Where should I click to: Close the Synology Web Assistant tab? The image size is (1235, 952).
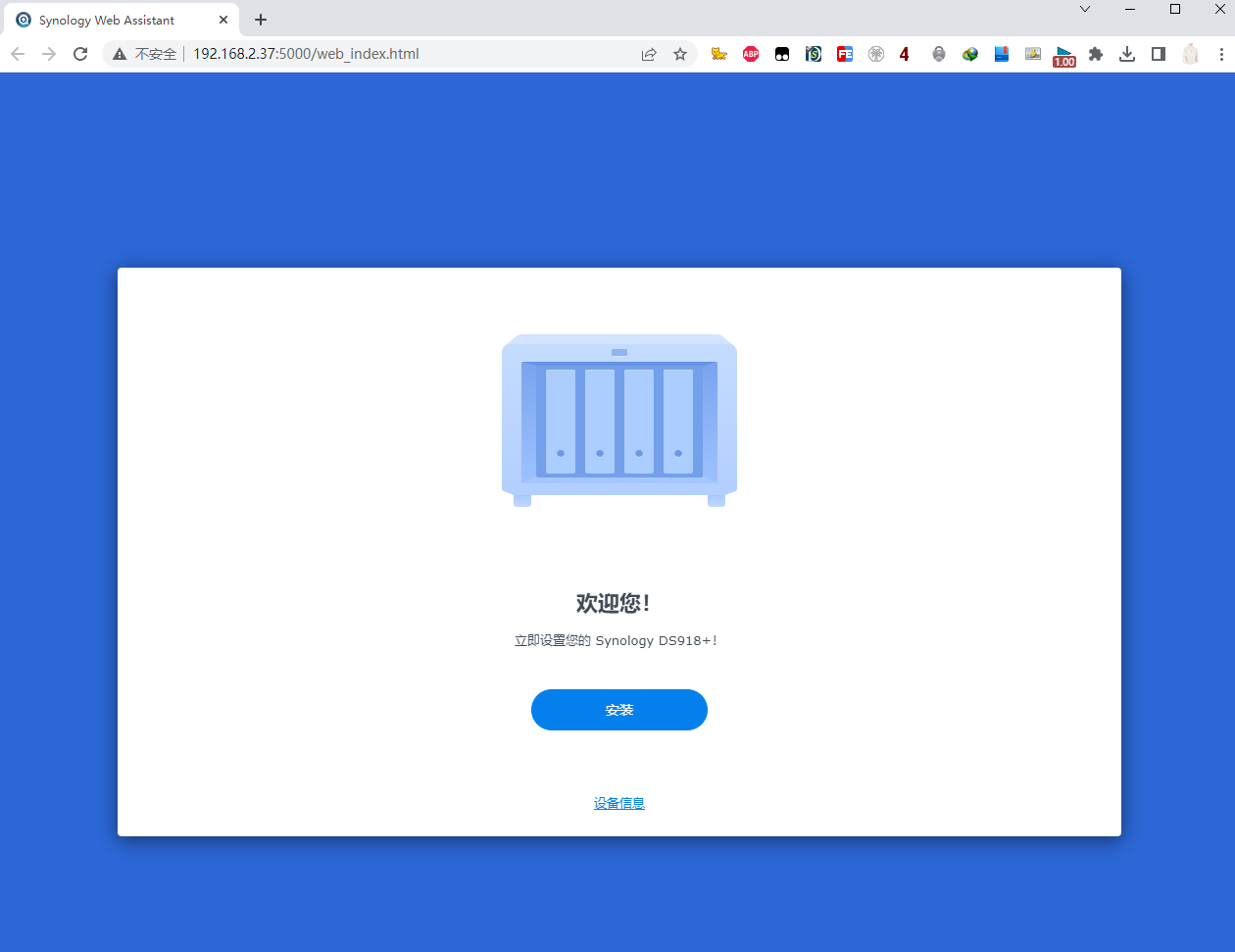[223, 20]
